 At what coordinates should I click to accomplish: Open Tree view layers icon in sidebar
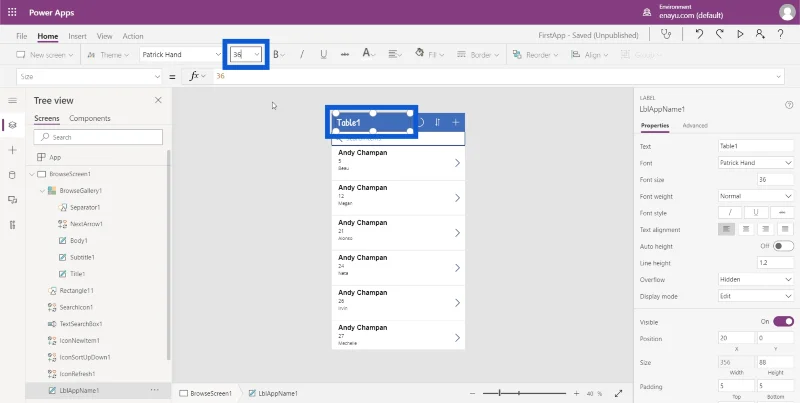point(13,125)
